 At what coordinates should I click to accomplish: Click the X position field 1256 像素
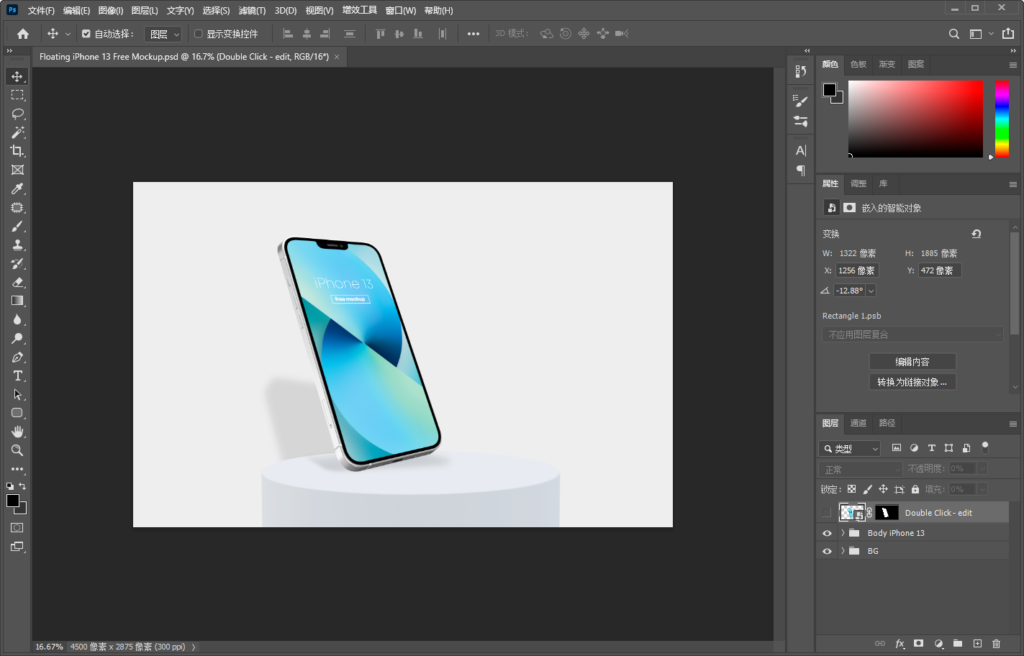coord(857,271)
